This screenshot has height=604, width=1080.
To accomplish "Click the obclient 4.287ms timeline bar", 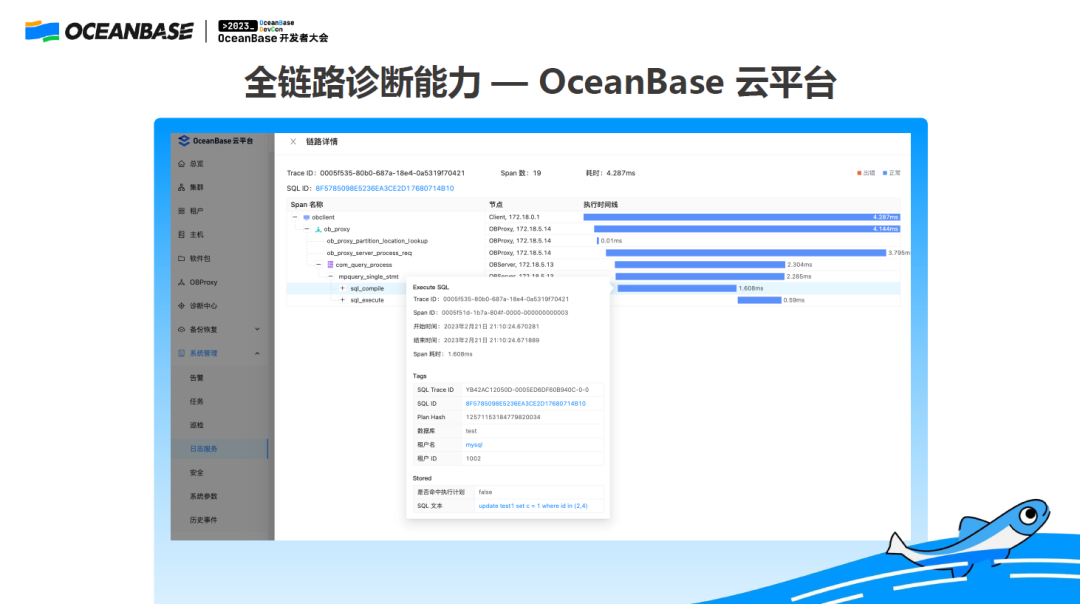I will pos(741,217).
